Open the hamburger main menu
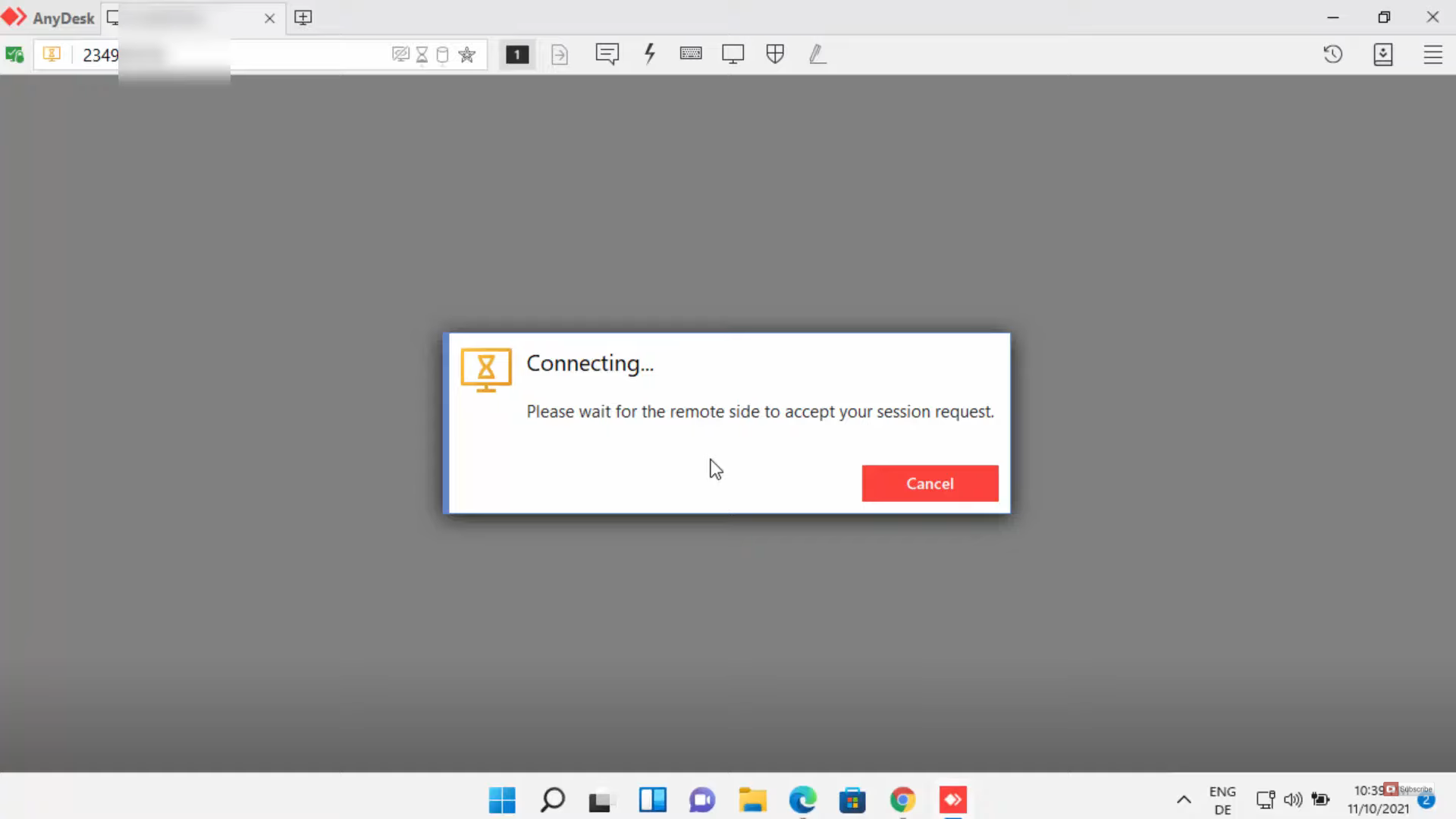 click(1432, 55)
